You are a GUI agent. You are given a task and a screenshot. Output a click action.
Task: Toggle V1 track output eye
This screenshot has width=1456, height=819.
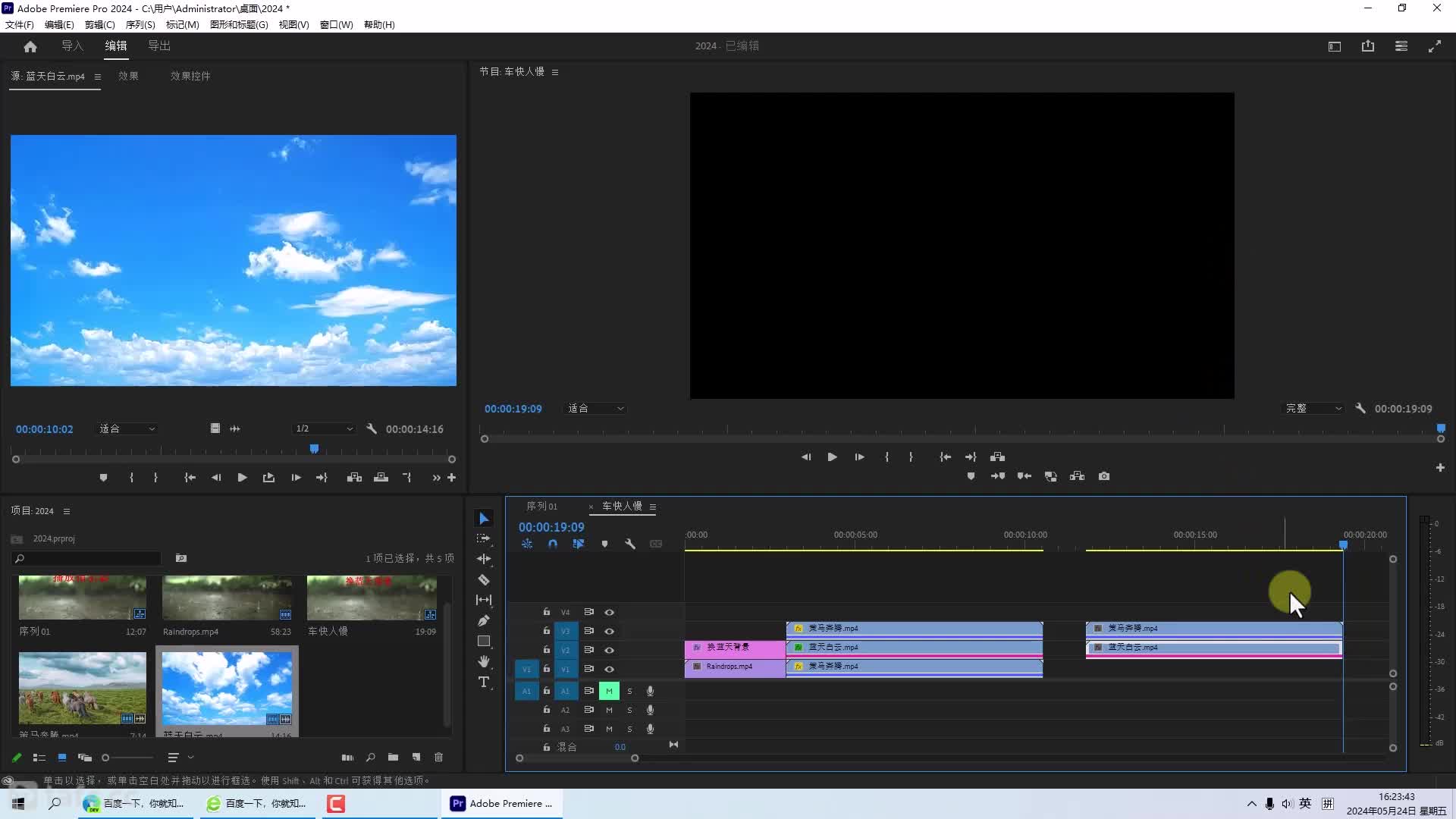pos(609,669)
